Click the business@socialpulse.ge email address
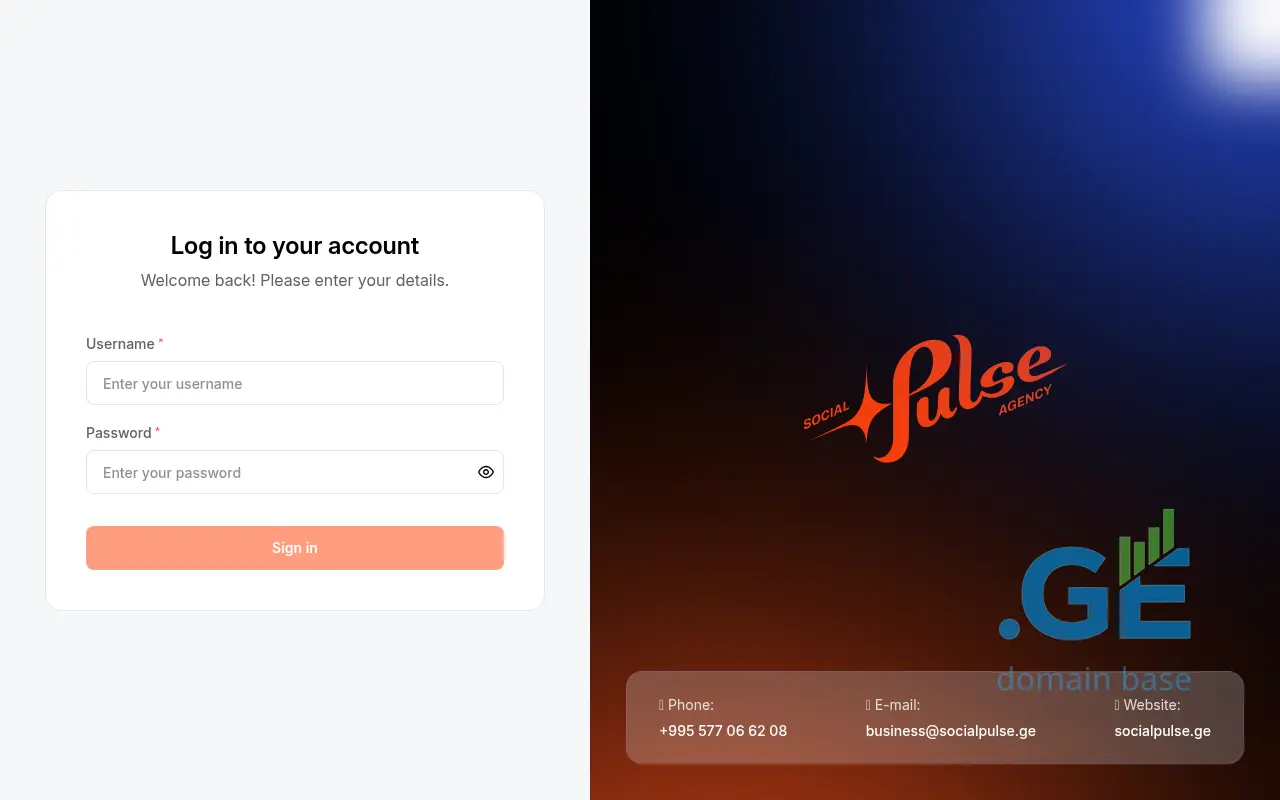 [x=951, y=731]
